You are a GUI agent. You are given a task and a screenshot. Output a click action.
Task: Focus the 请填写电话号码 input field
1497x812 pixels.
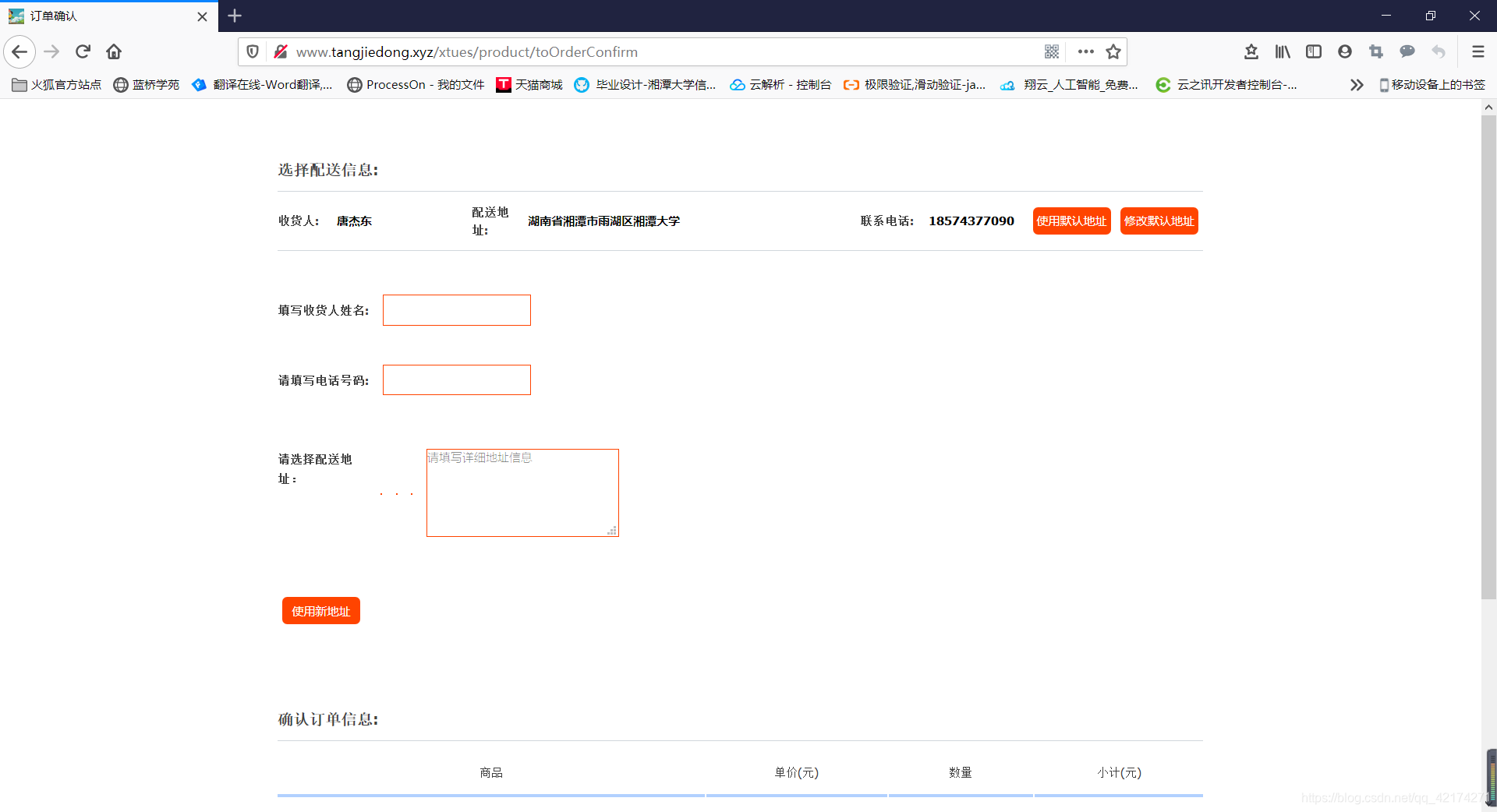pos(457,380)
